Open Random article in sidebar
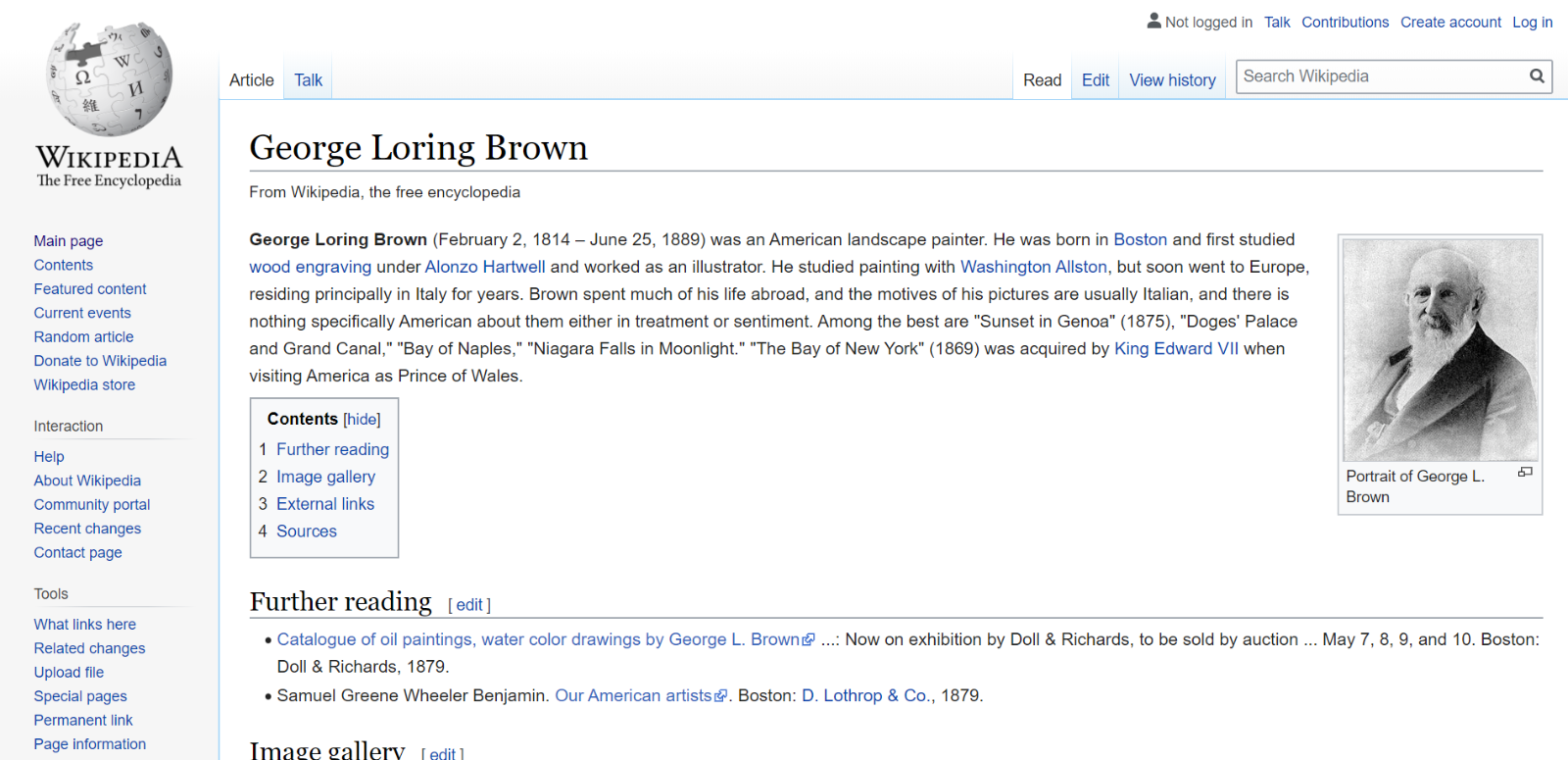The image size is (1568, 760). [x=83, y=336]
